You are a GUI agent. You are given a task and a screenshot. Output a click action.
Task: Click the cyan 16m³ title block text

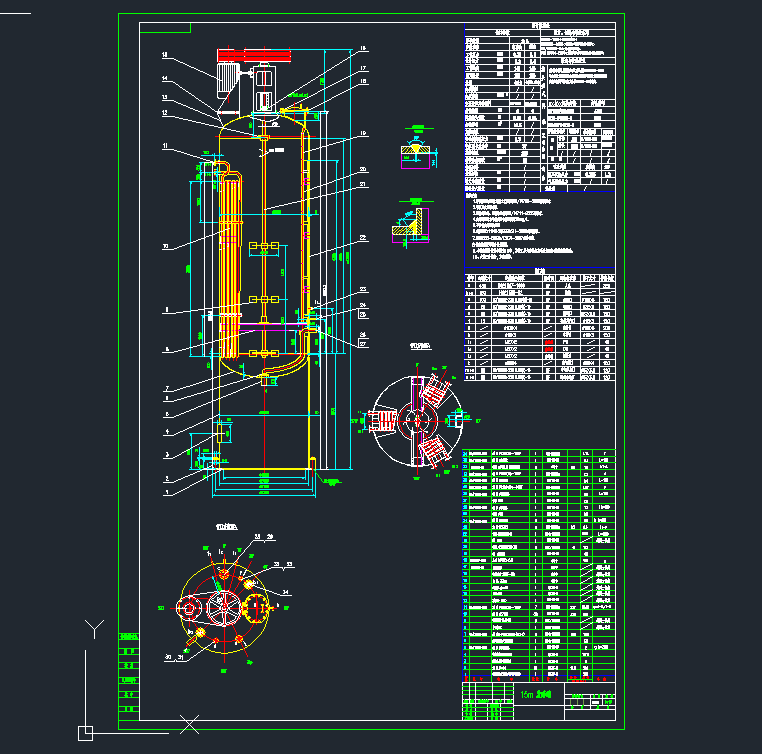pos(527,693)
